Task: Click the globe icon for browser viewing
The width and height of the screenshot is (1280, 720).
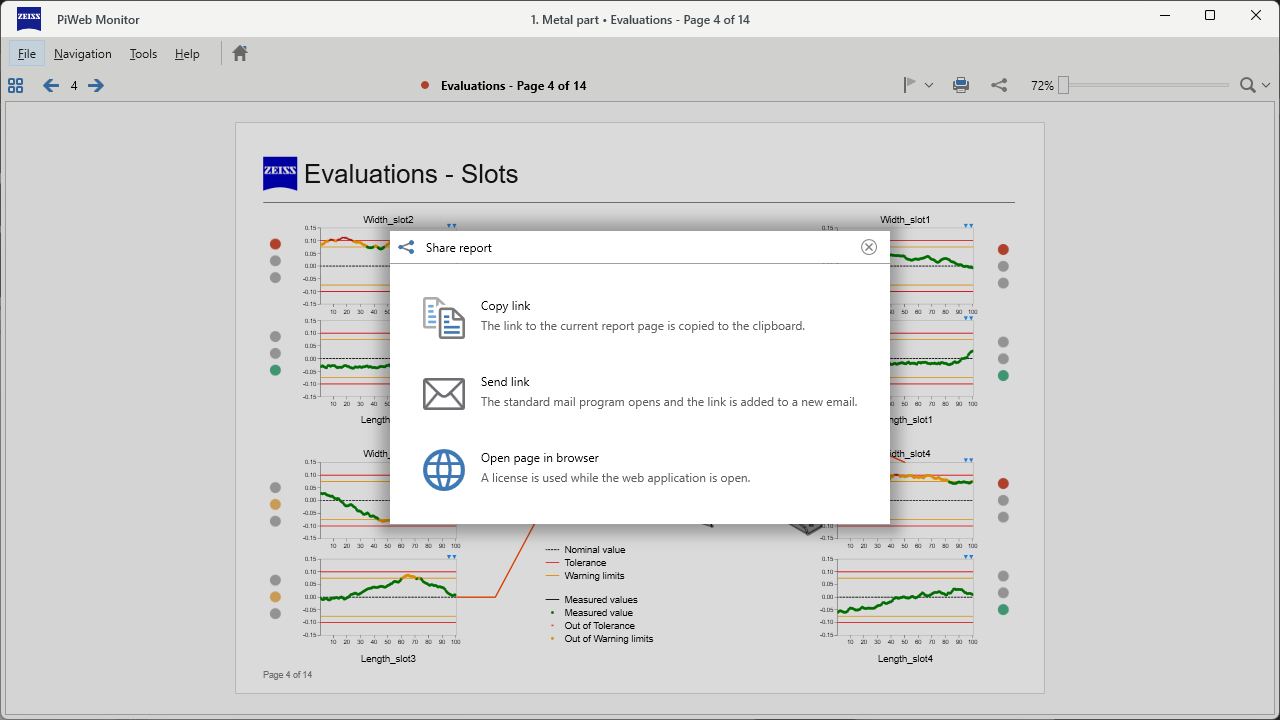Action: [443, 469]
